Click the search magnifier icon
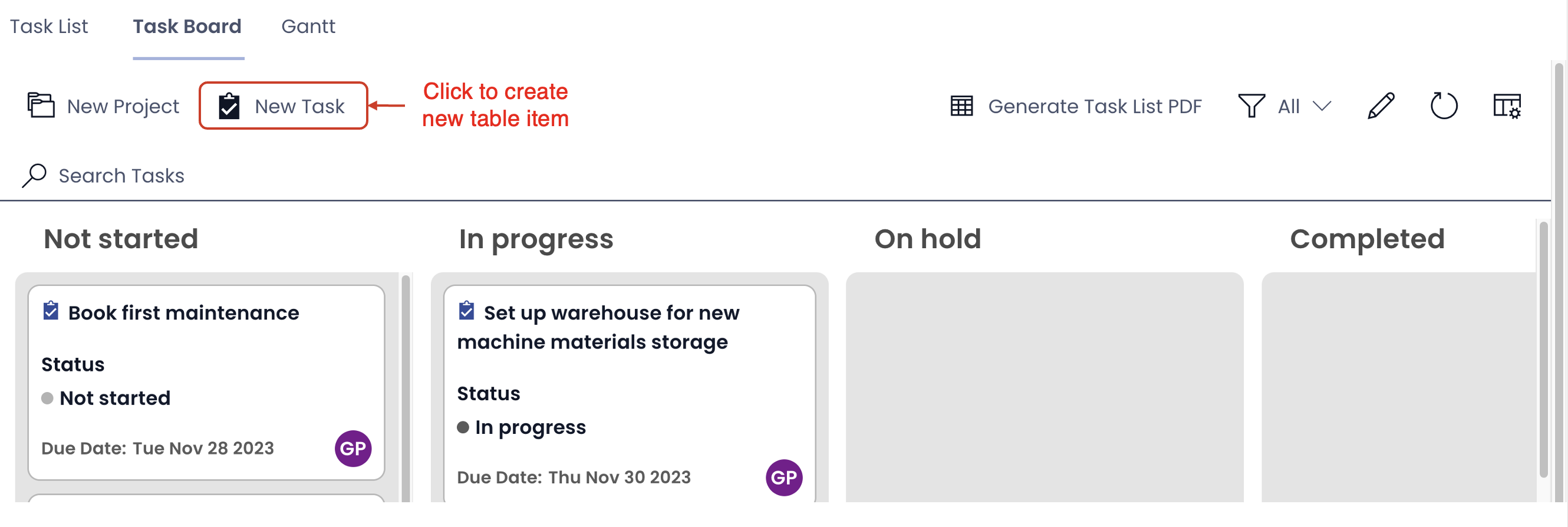 tap(34, 175)
